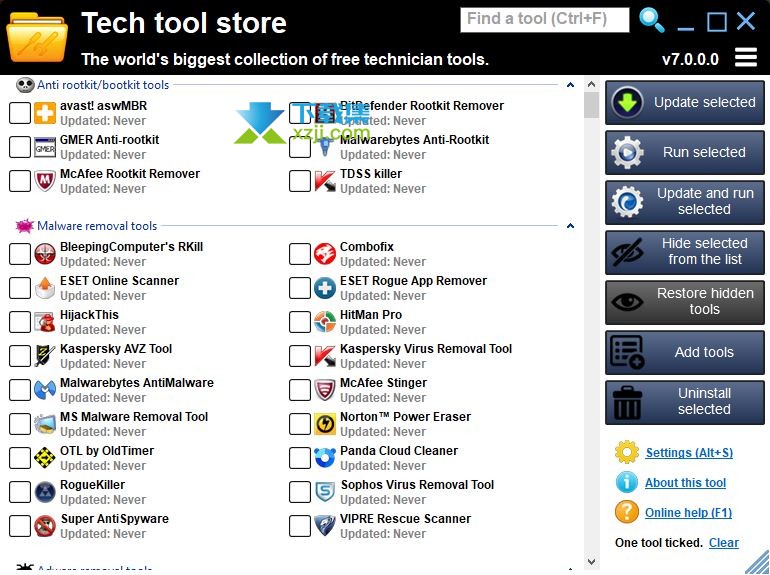Click the Sophos Virus Removal Tool name

click(417, 485)
